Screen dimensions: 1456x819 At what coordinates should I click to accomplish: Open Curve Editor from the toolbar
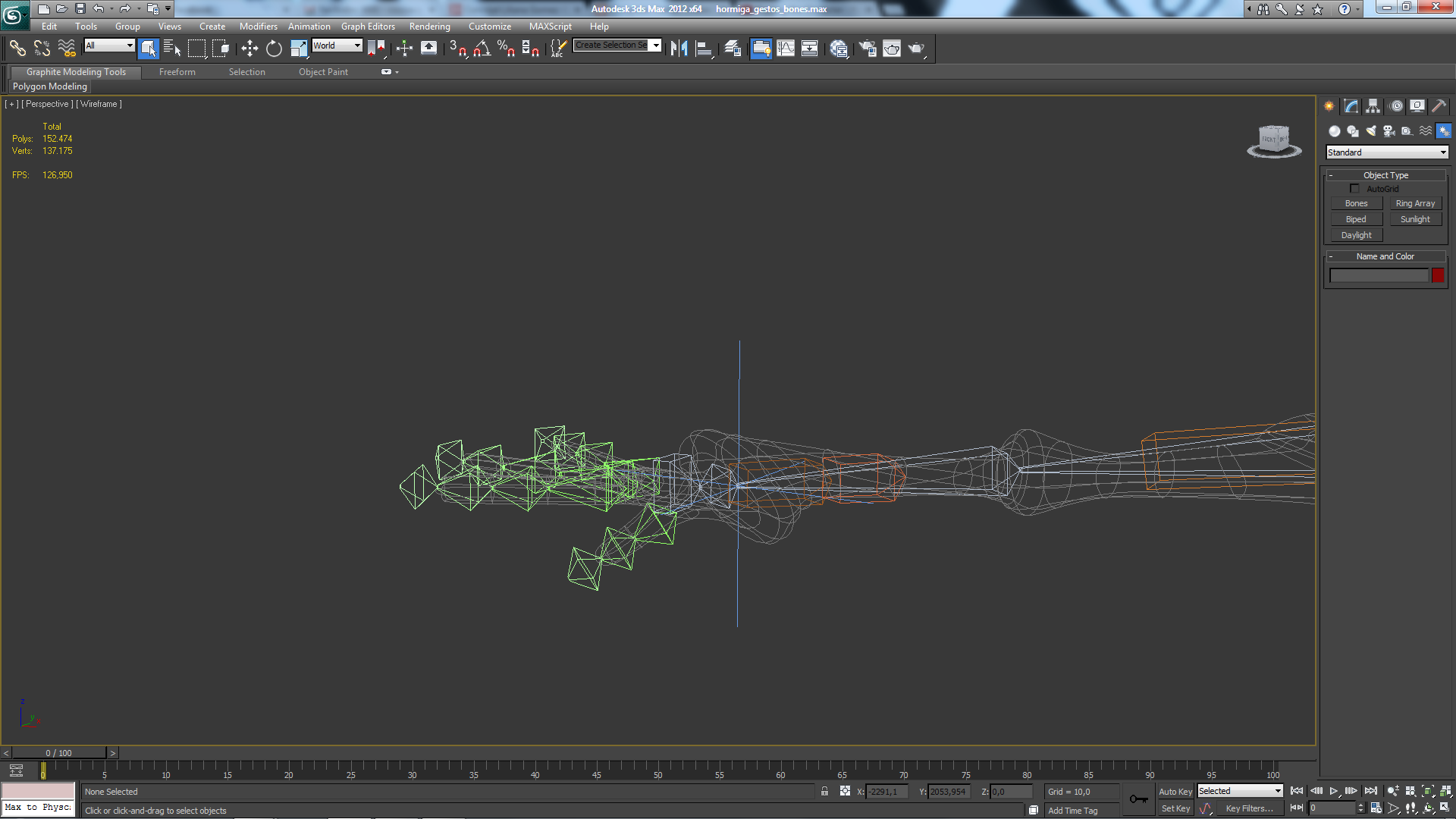pyautogui.click(x=786, y=49)
